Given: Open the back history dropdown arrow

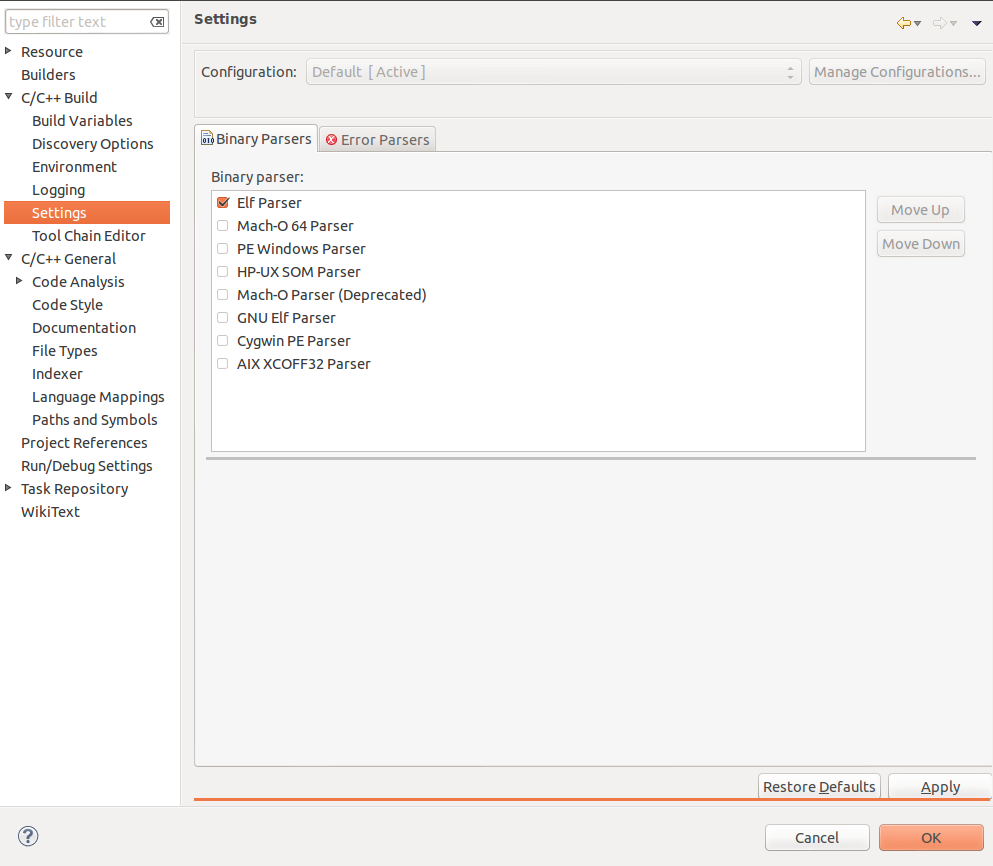Looking at the screenshot, I should (918, 24).
